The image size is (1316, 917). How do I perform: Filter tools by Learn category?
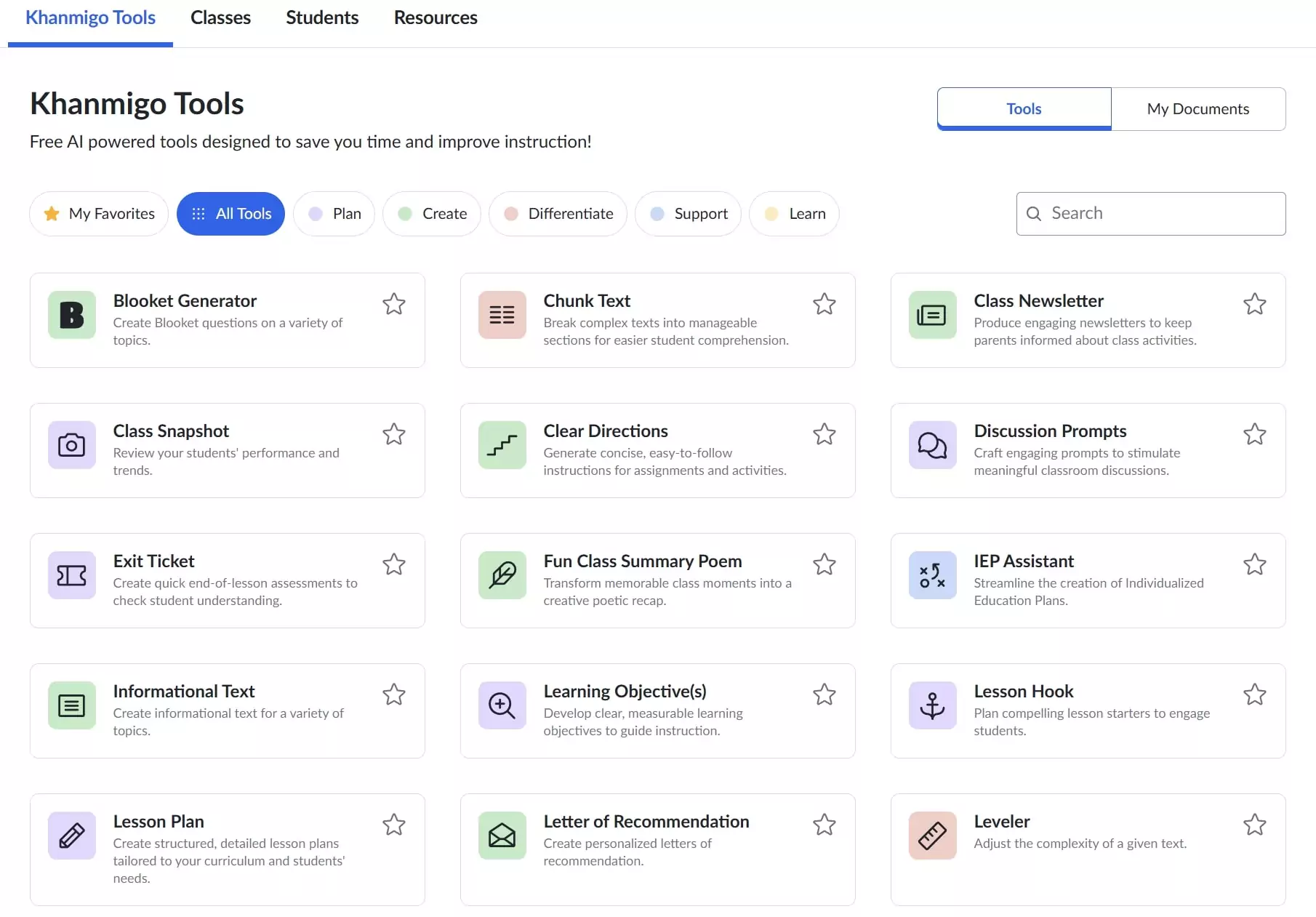point(794,214)
